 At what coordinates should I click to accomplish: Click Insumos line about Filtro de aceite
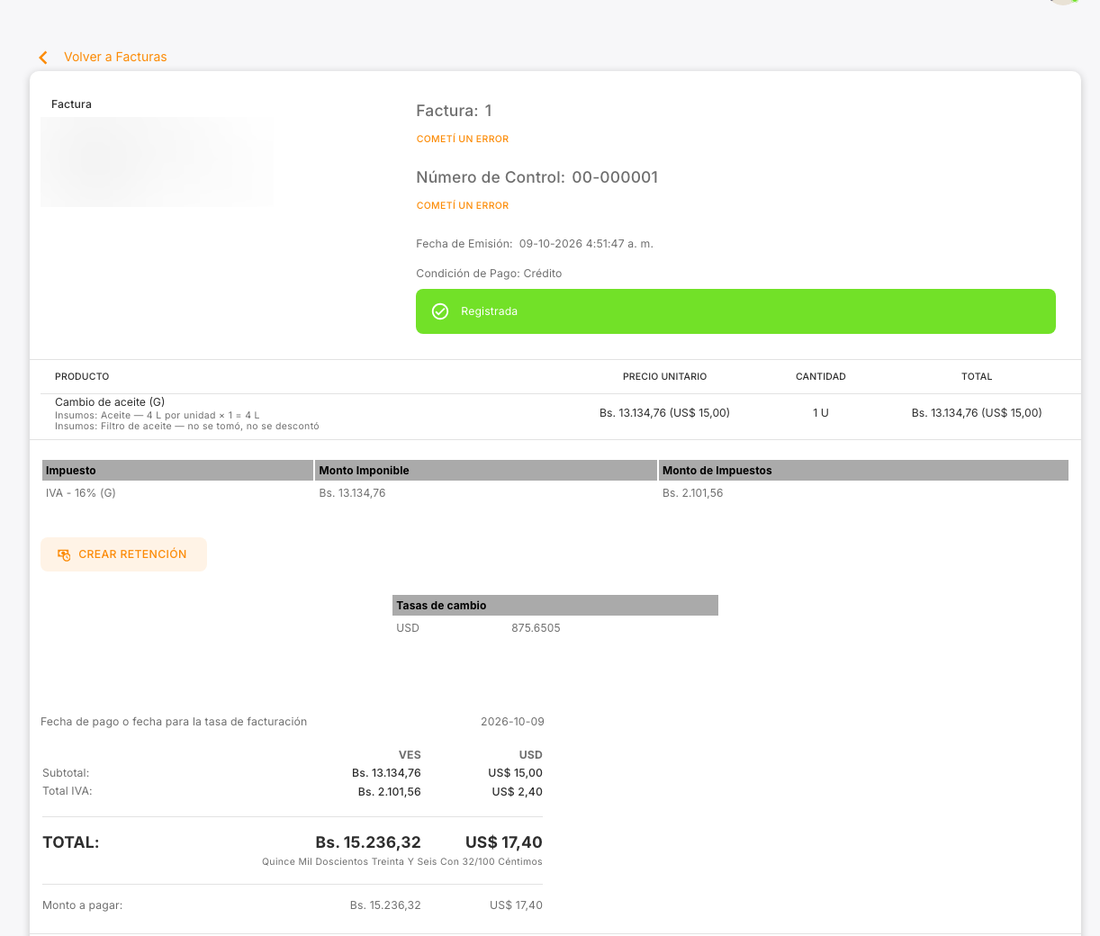[x=187, y=427]
